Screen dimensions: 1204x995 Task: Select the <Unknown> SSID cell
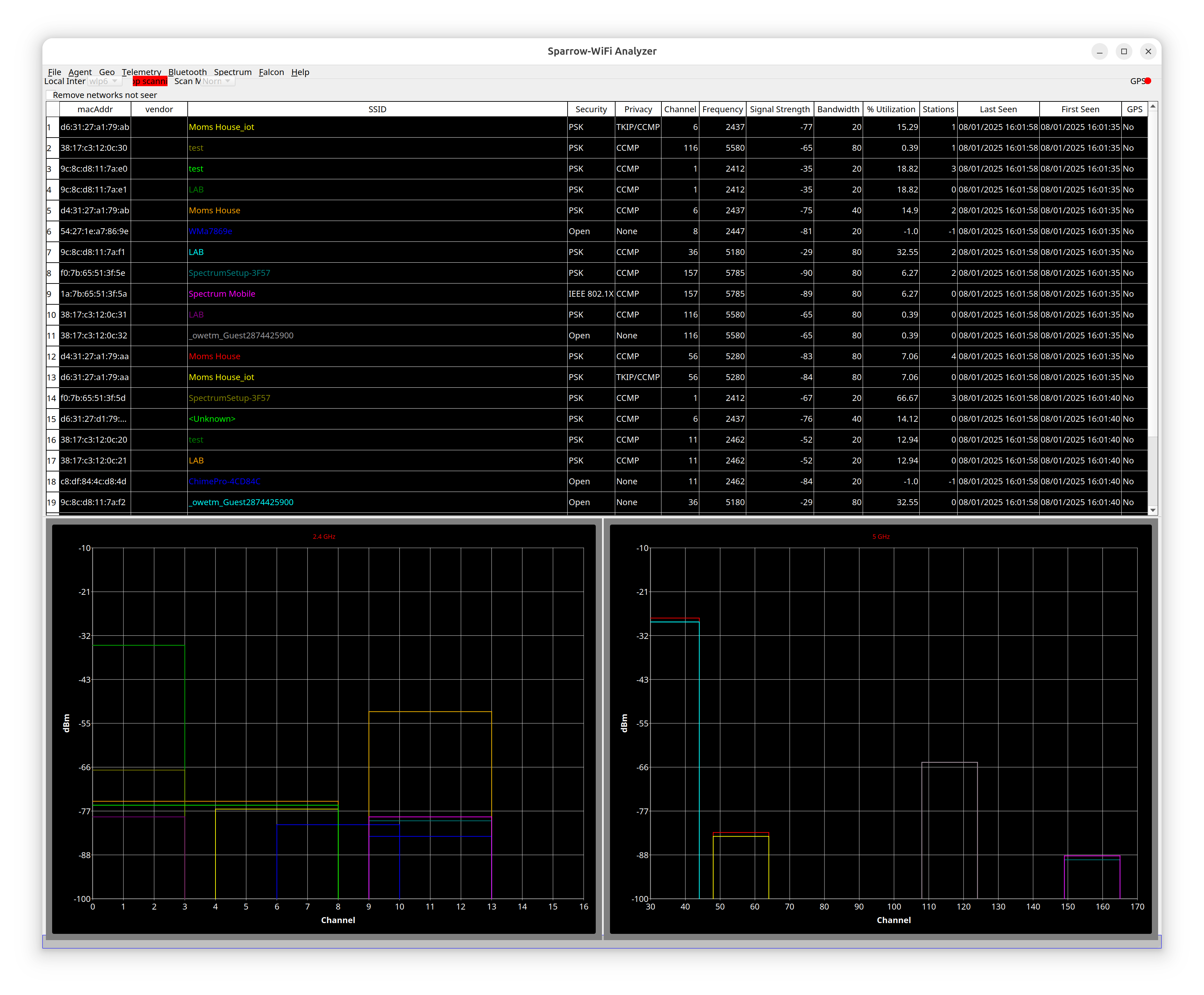(377, 419)
